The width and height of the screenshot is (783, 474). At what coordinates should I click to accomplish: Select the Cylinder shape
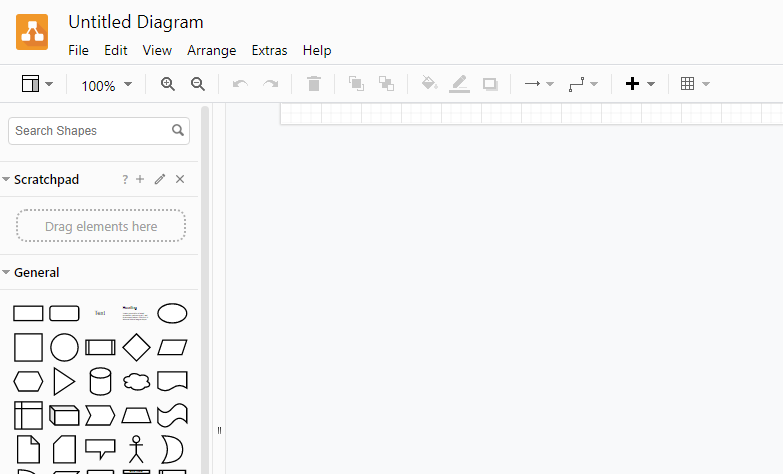[100, 381]
